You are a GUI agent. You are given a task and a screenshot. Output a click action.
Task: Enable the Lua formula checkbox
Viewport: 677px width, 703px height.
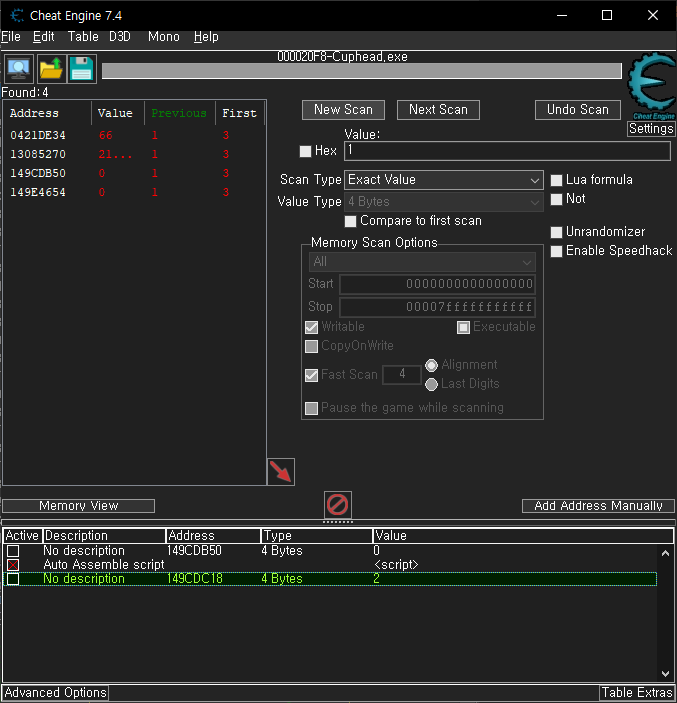coord(556,180)
